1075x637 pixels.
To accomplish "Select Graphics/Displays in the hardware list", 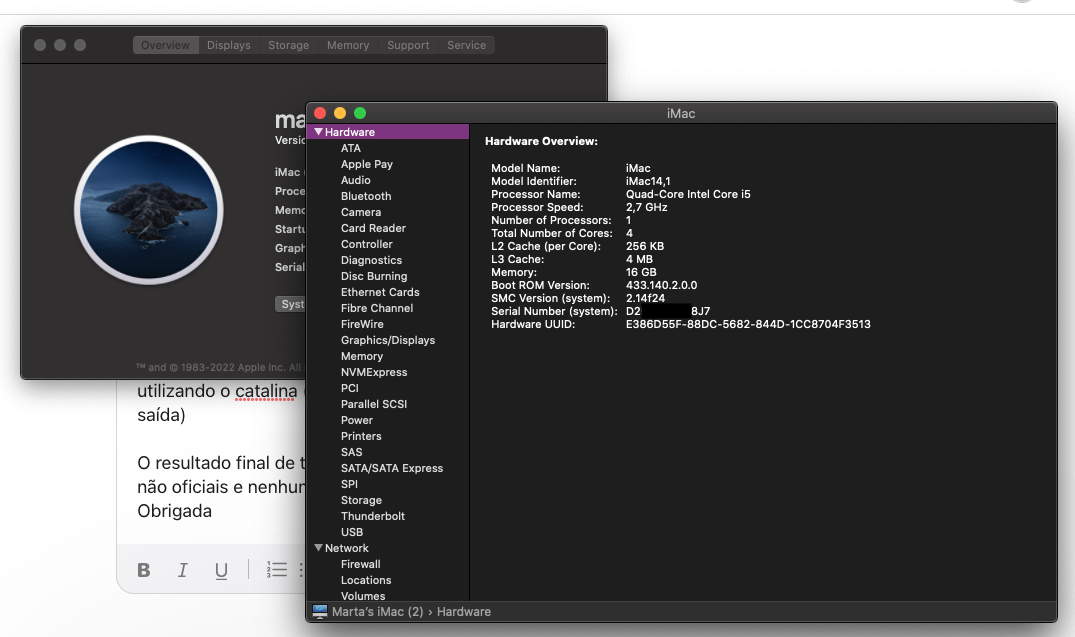I will (388, 340).
